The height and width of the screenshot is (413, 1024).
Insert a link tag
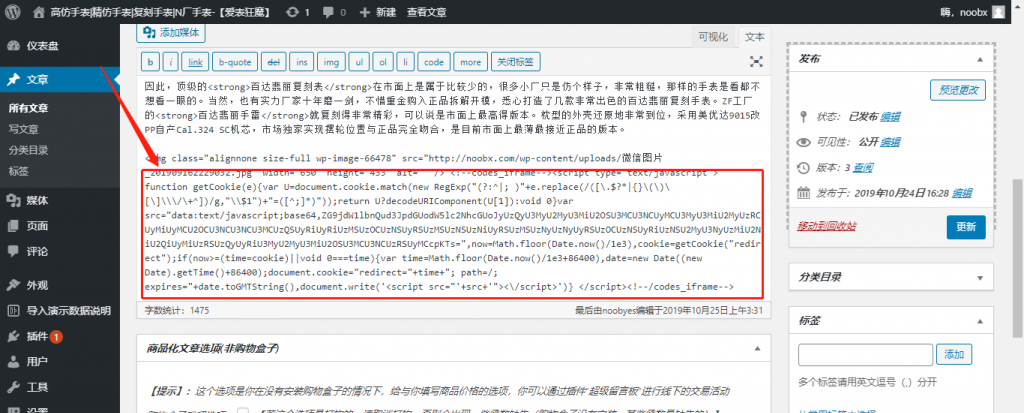point(195,62)
